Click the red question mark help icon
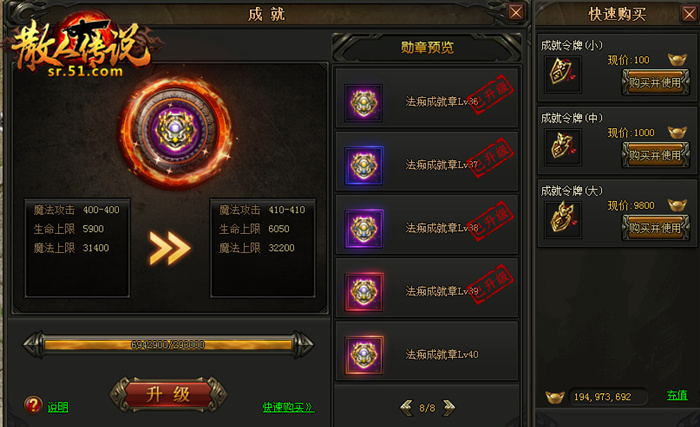This screenshot has height=427, width=700. point(33,405)
